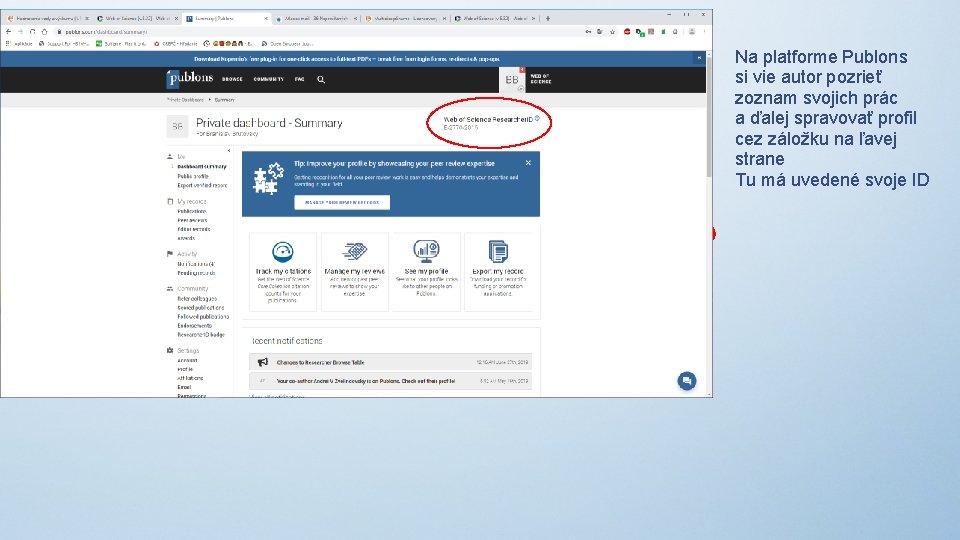The height and width of the screenshot is (540, 960).
Task: Open a new browser tab
Action: point(547,18)
